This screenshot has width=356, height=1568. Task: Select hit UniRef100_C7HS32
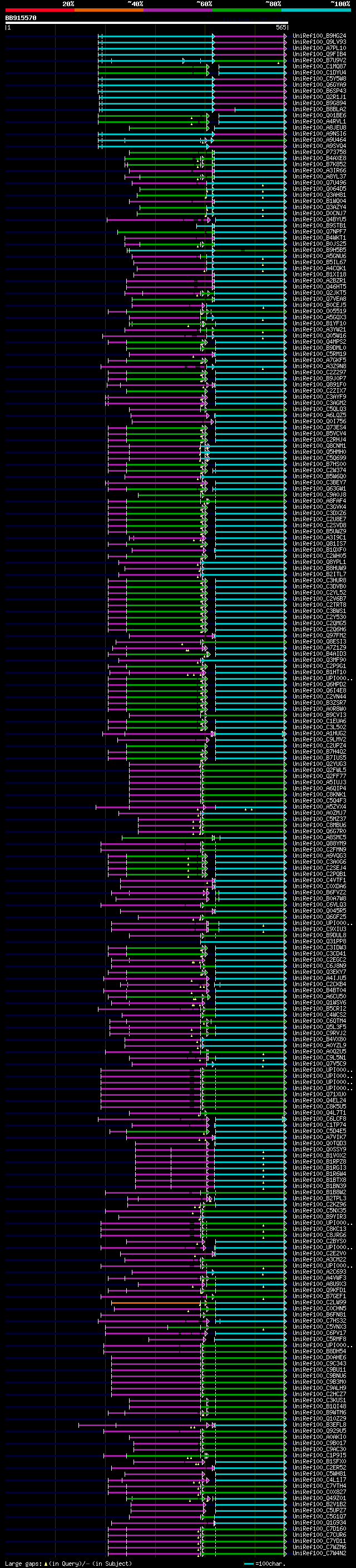tap(319, 1321)
